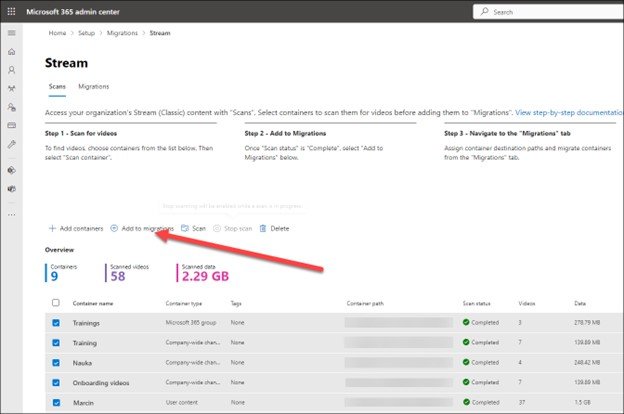Expand the sidebar Show all ellipsis
The height and width of the screenshot is (414, 624).
click(12, 213)
